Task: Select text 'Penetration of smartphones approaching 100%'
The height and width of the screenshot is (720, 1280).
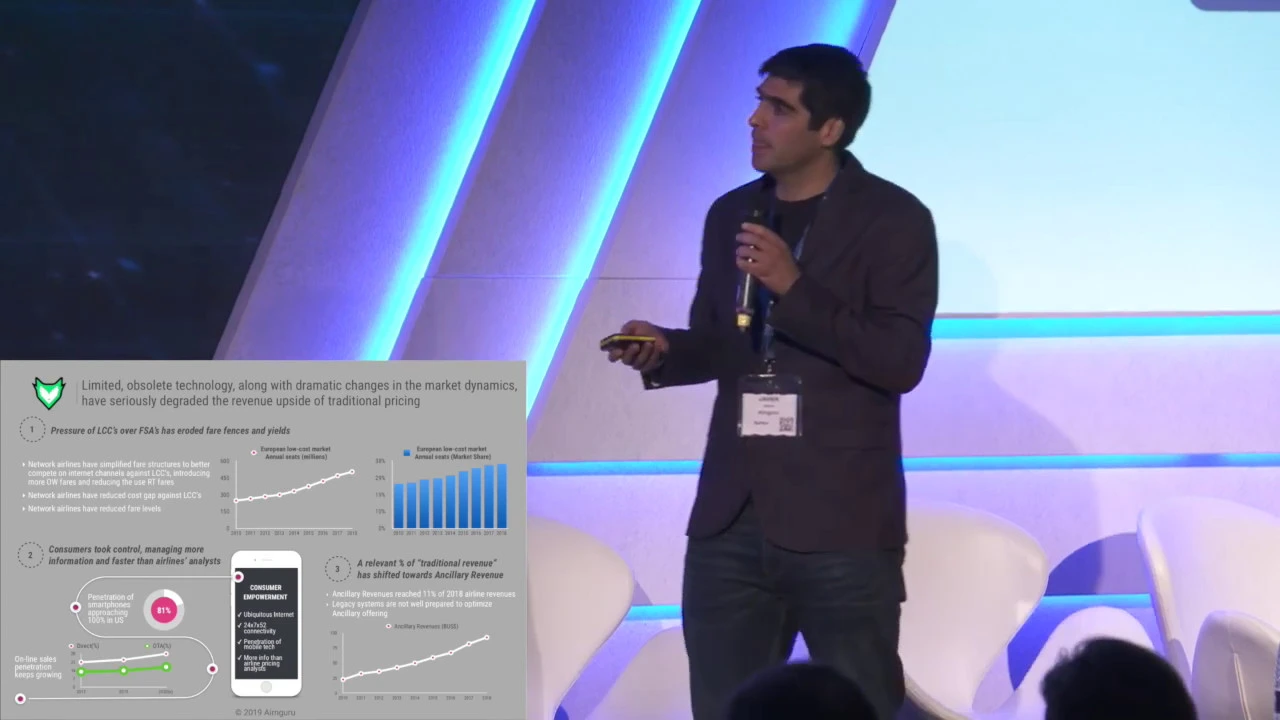Action: [x=110, y=609]
